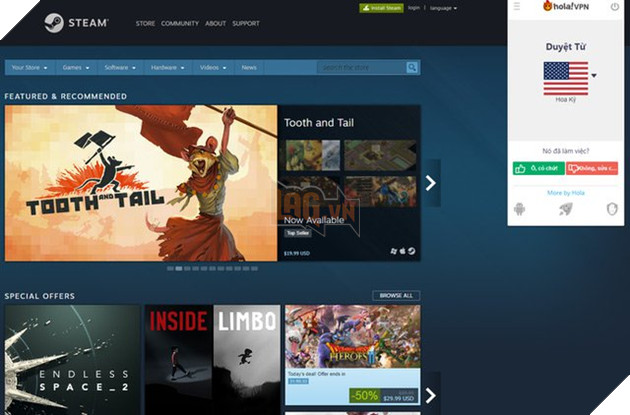The width and height of the screenshot is (630, 415).
Task: Go to next featured game with right arrow
Action: click(431, 183)
